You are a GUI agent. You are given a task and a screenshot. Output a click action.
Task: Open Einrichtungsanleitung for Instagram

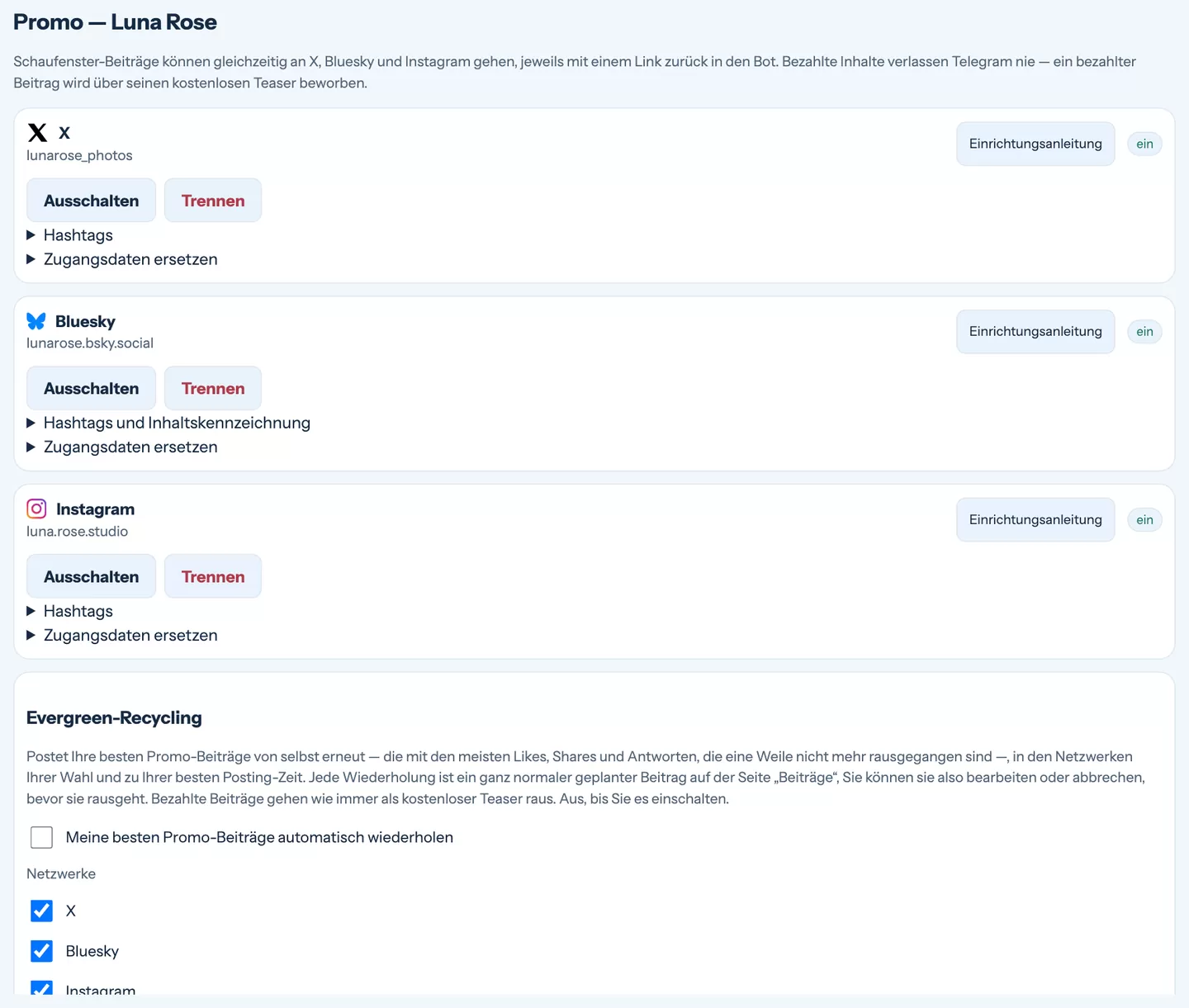coord(1035,519)
